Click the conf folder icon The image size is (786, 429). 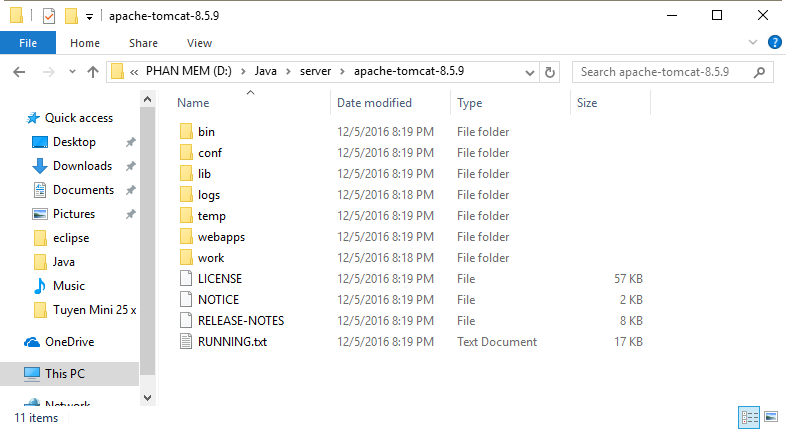pyautogui.click(x=186, y=152)
